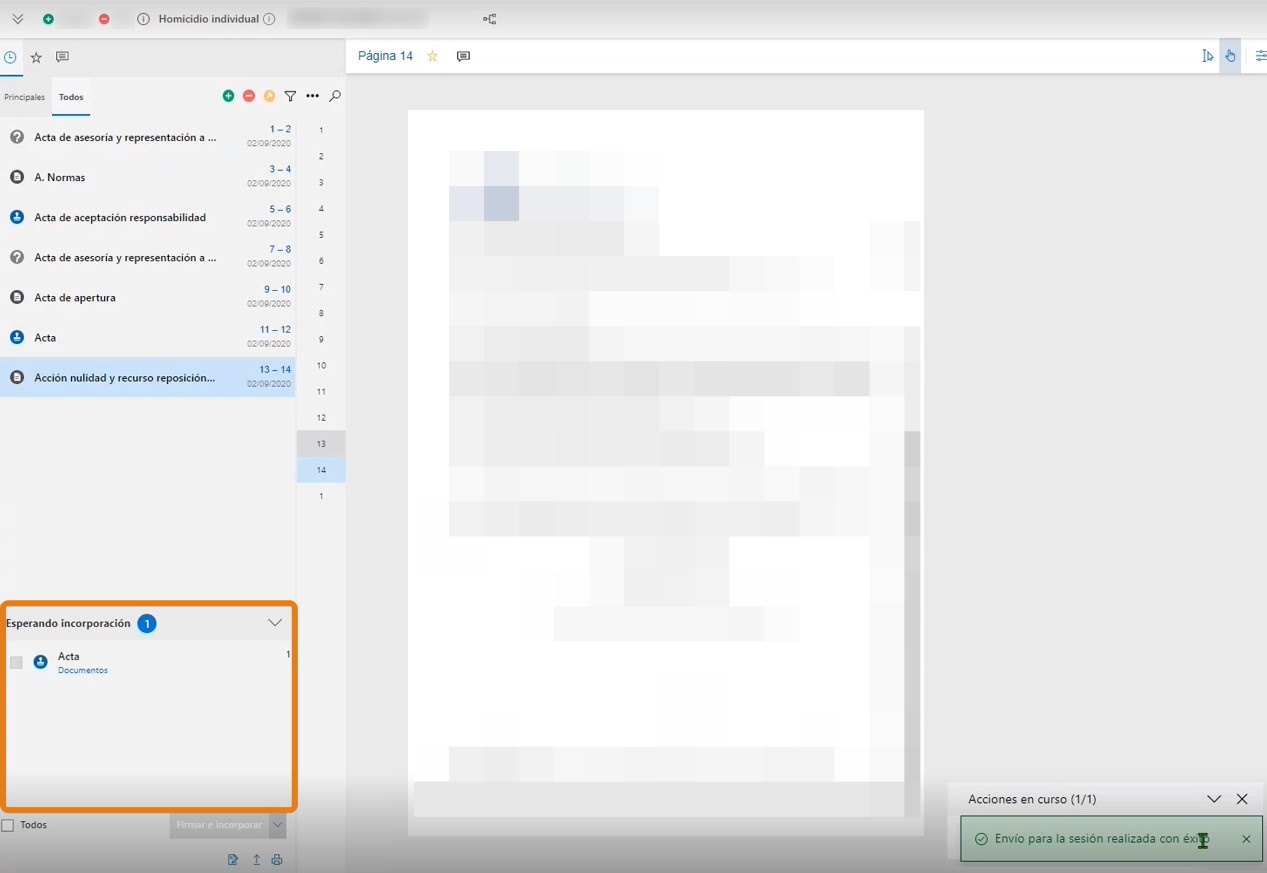1267x873 pixels.
Task: Open the favorites star tab in sidebar
Action: click(36, 57)
